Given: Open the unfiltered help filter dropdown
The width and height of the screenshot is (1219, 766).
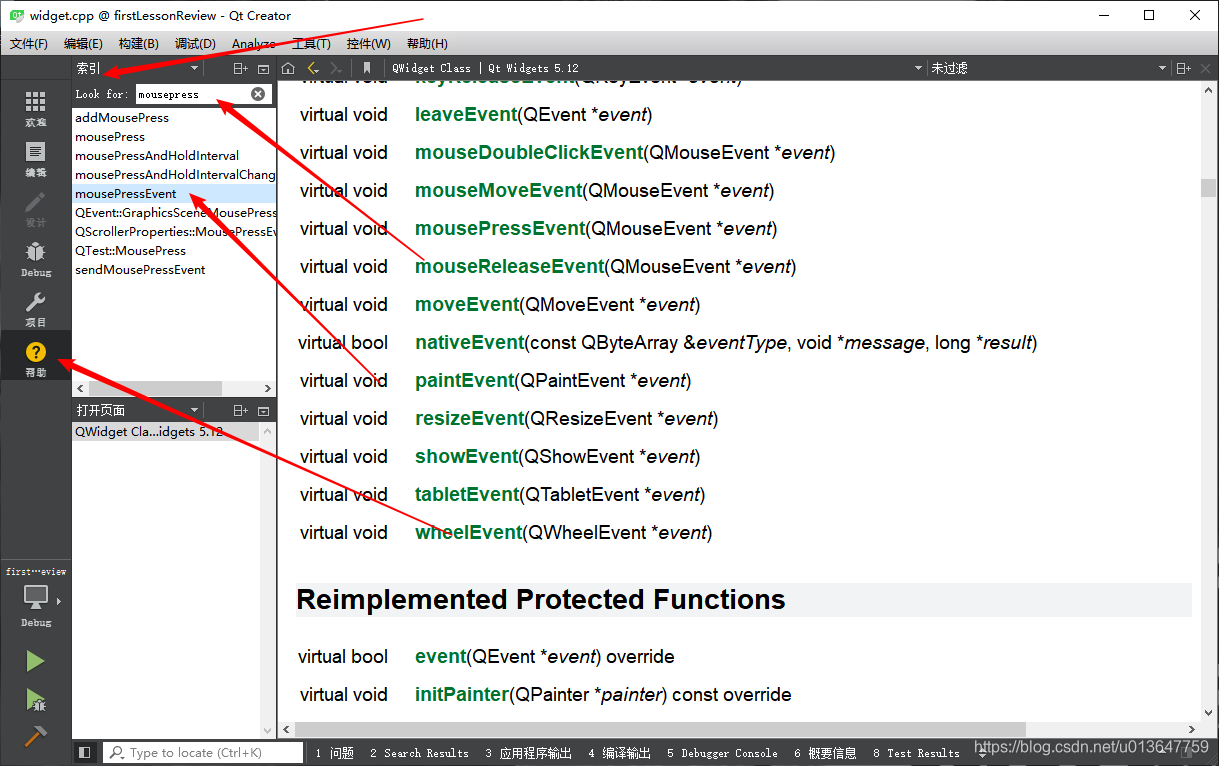Looking at the screenshot, I should (x=1048, y=68).
